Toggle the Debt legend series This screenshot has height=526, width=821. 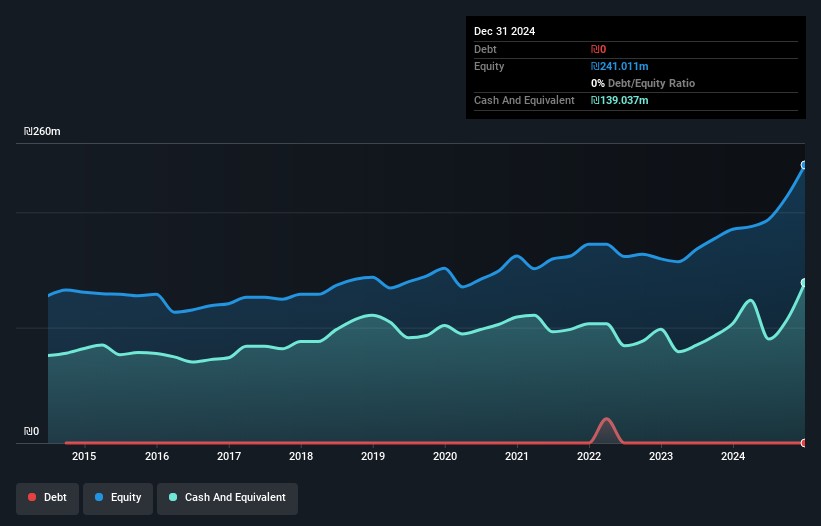pyautogui.click(x=48, y=497)
